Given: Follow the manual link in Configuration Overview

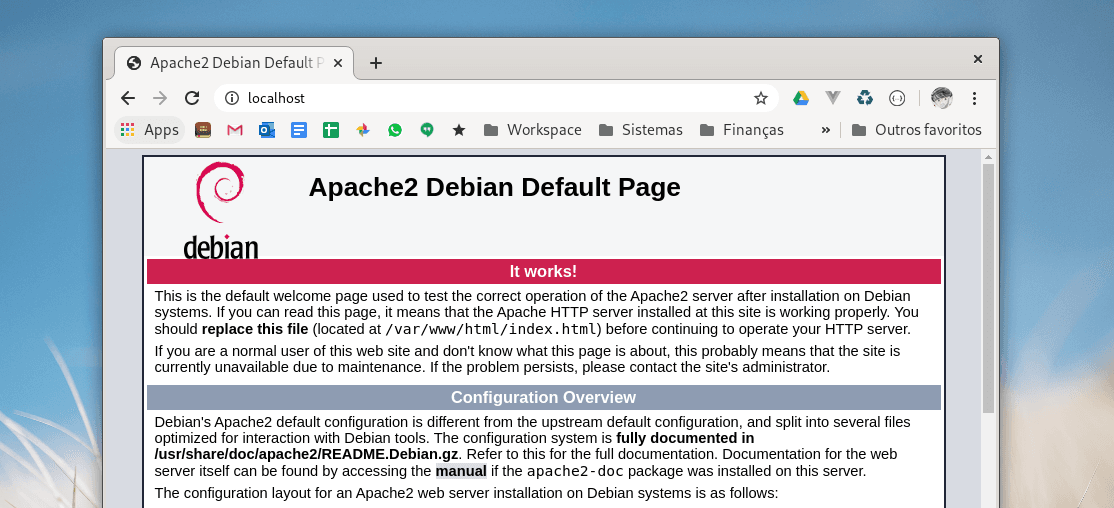Looking at the screenshot, I should coord(461,471).
